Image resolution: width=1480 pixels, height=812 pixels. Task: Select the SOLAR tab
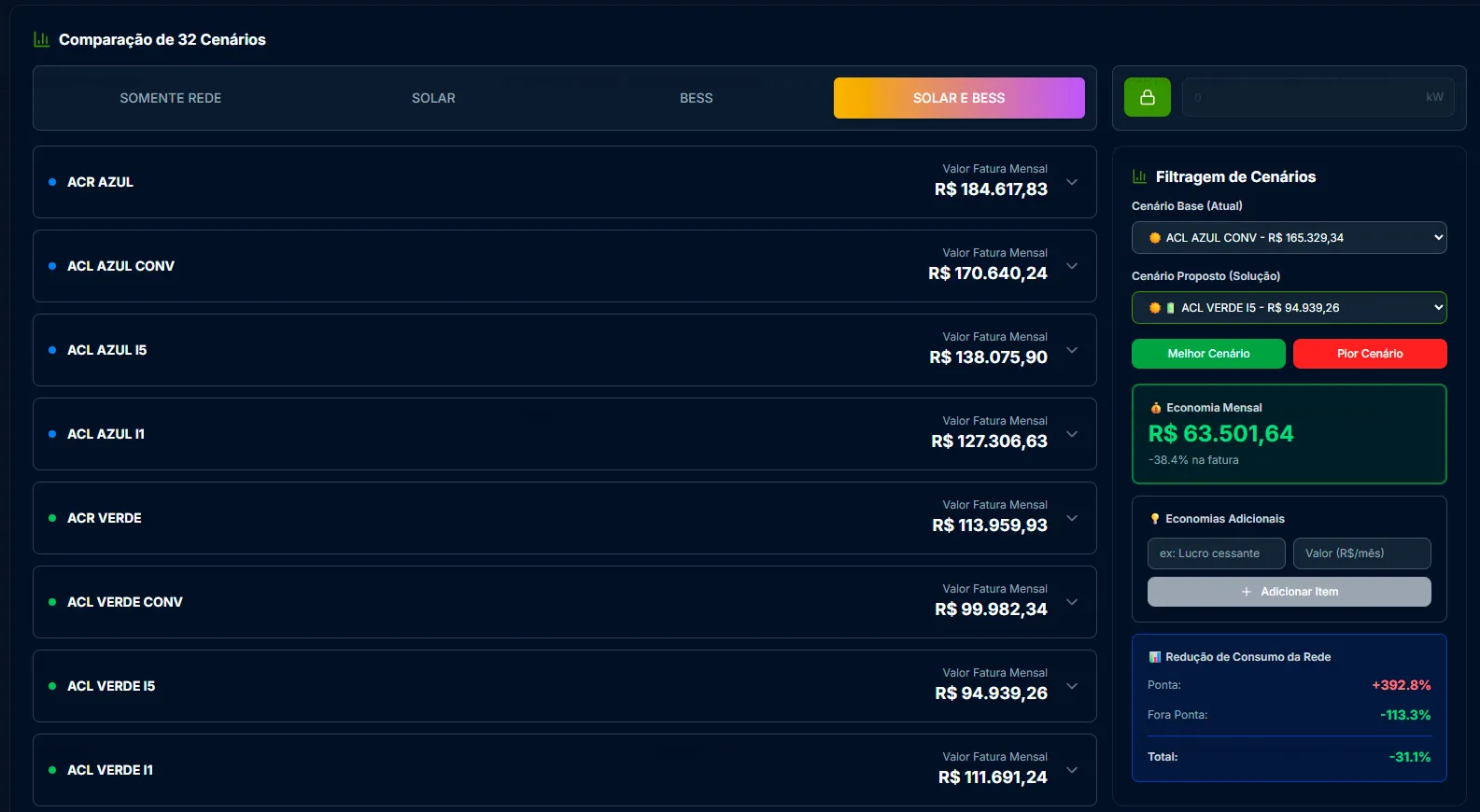[x=433, y=98]
